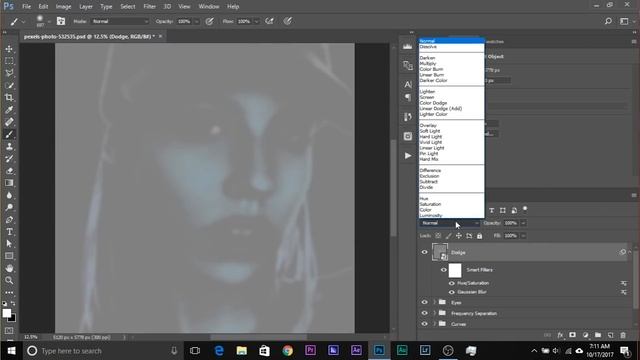Select the Path Selection tool

click(x=9, y=244)
